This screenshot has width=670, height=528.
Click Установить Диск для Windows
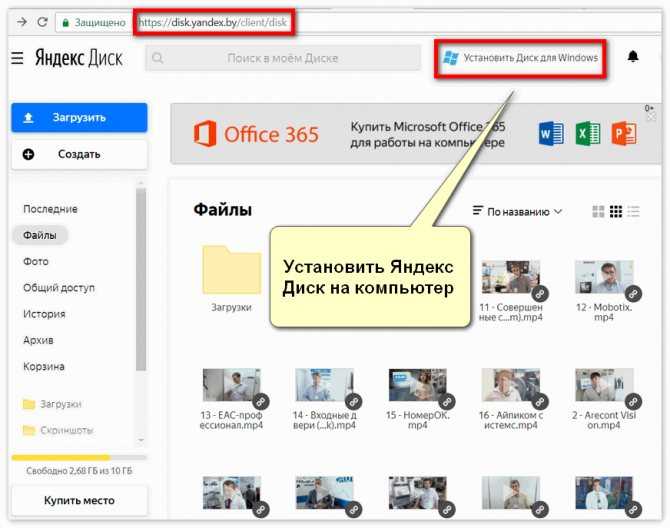[520, 58]
